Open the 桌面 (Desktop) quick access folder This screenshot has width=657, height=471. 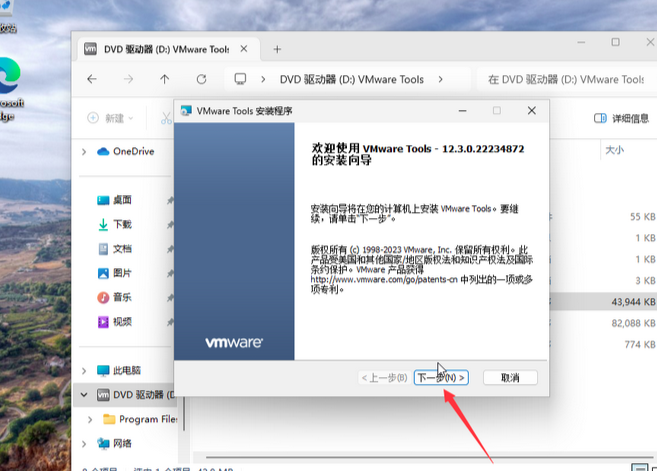(121, 200)
